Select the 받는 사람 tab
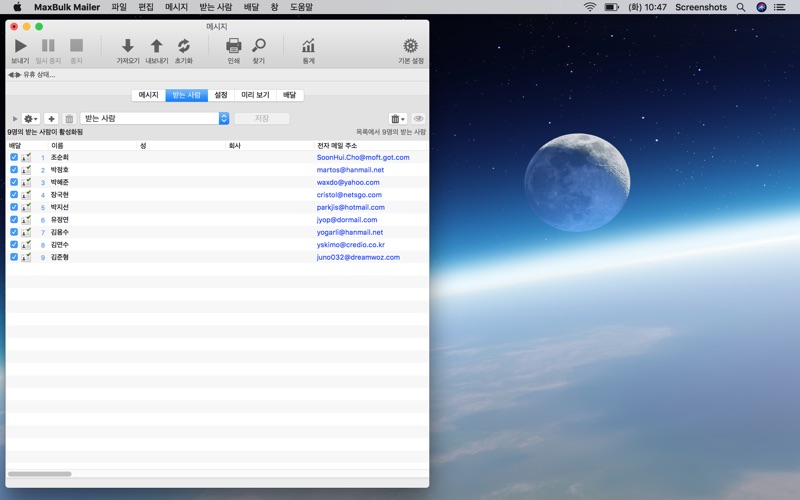Viewport: 800px width, 500px height. click(186, 95)
